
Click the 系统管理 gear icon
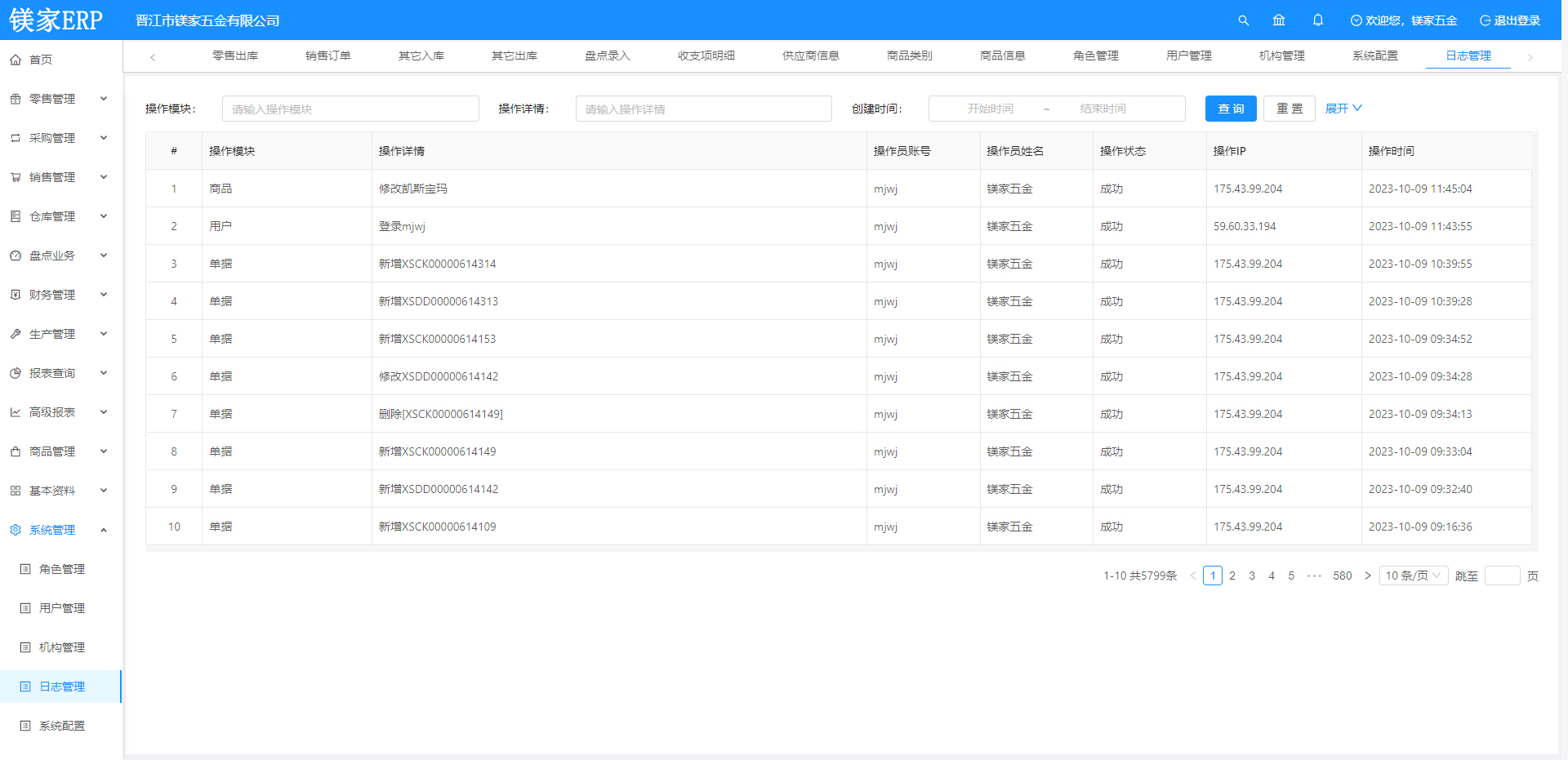click(16, 530)
